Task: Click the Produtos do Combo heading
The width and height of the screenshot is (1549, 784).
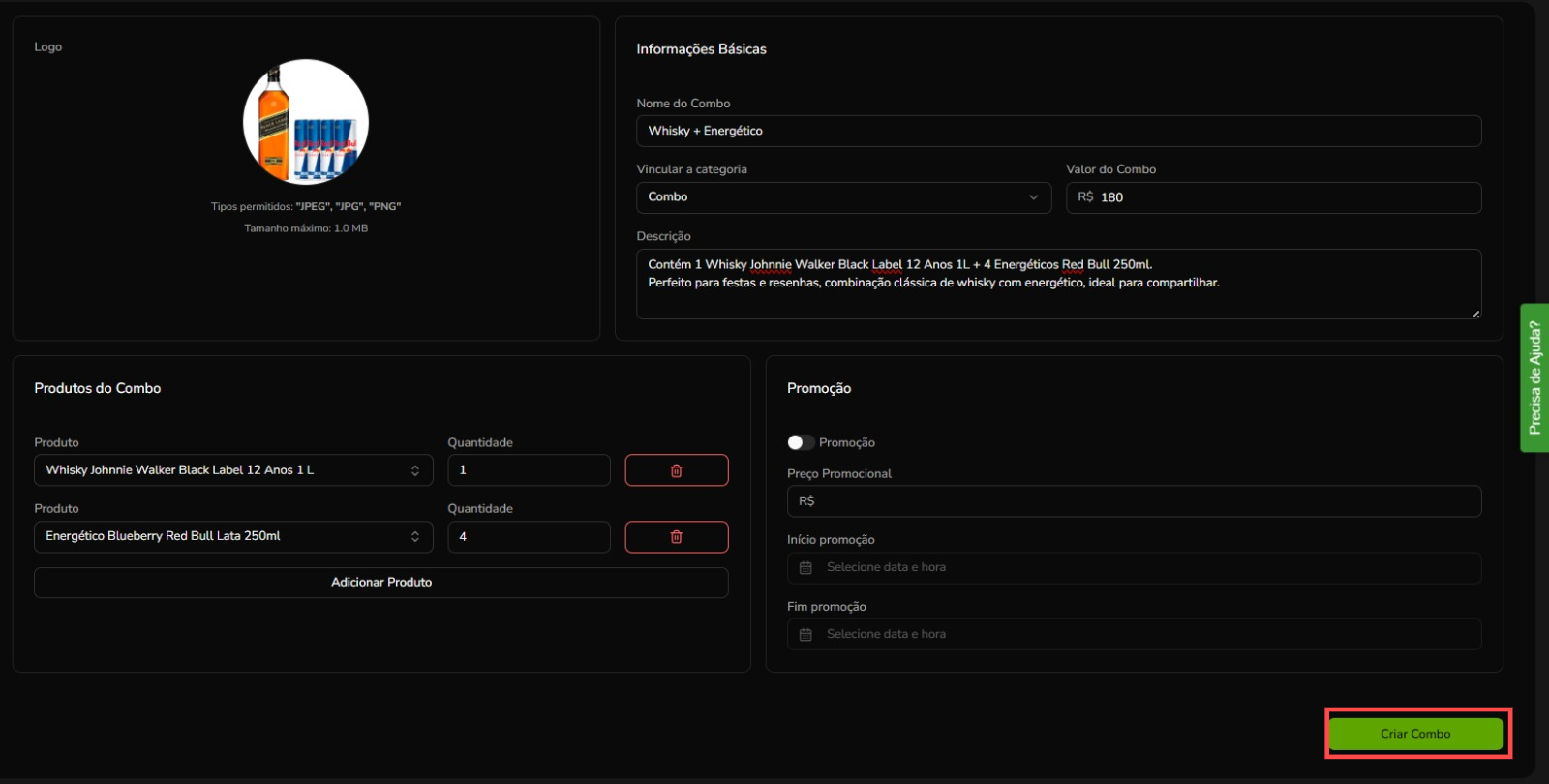Action: click(98, 388)
